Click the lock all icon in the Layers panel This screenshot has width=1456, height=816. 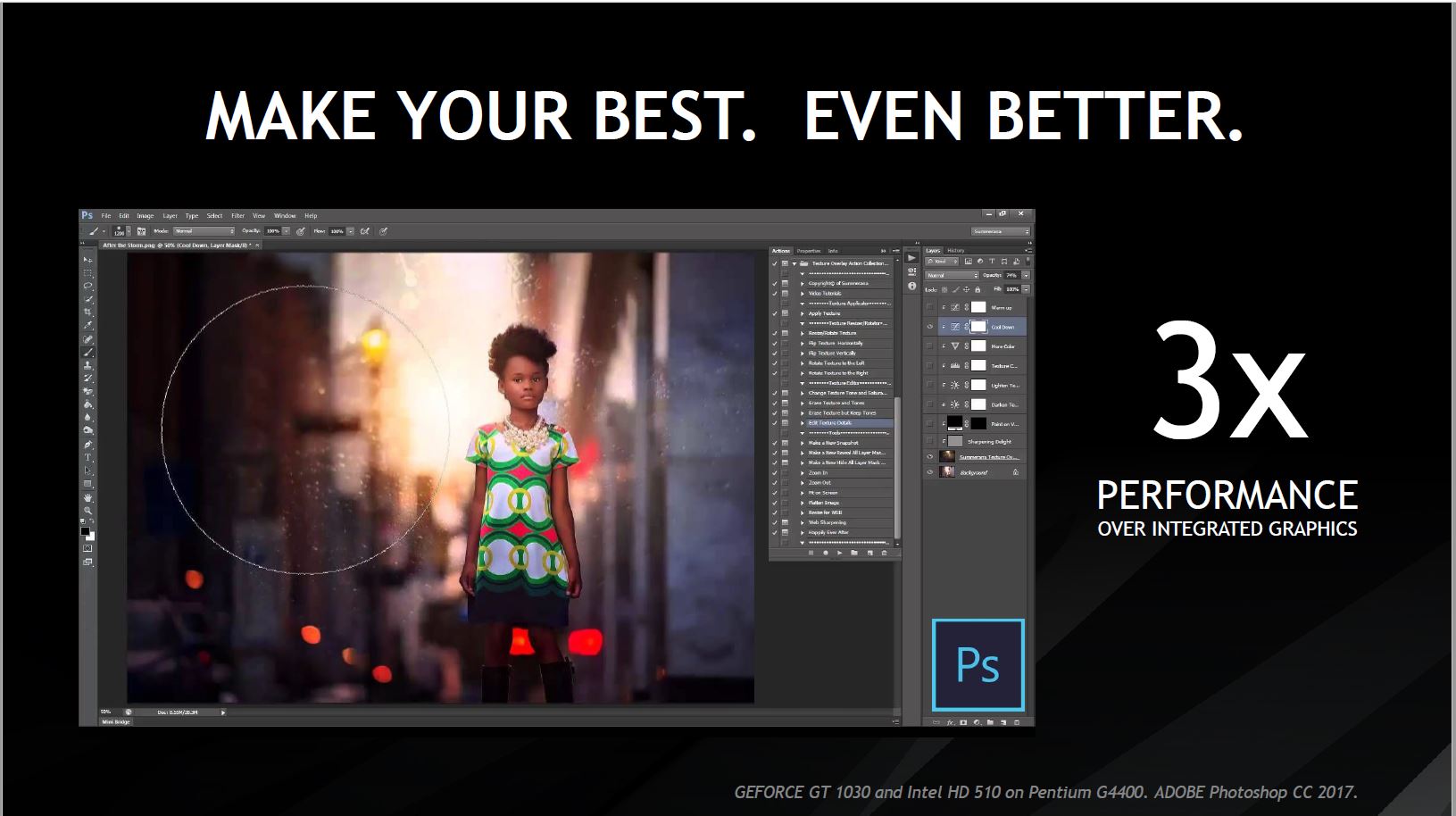(x=978, y=289)
